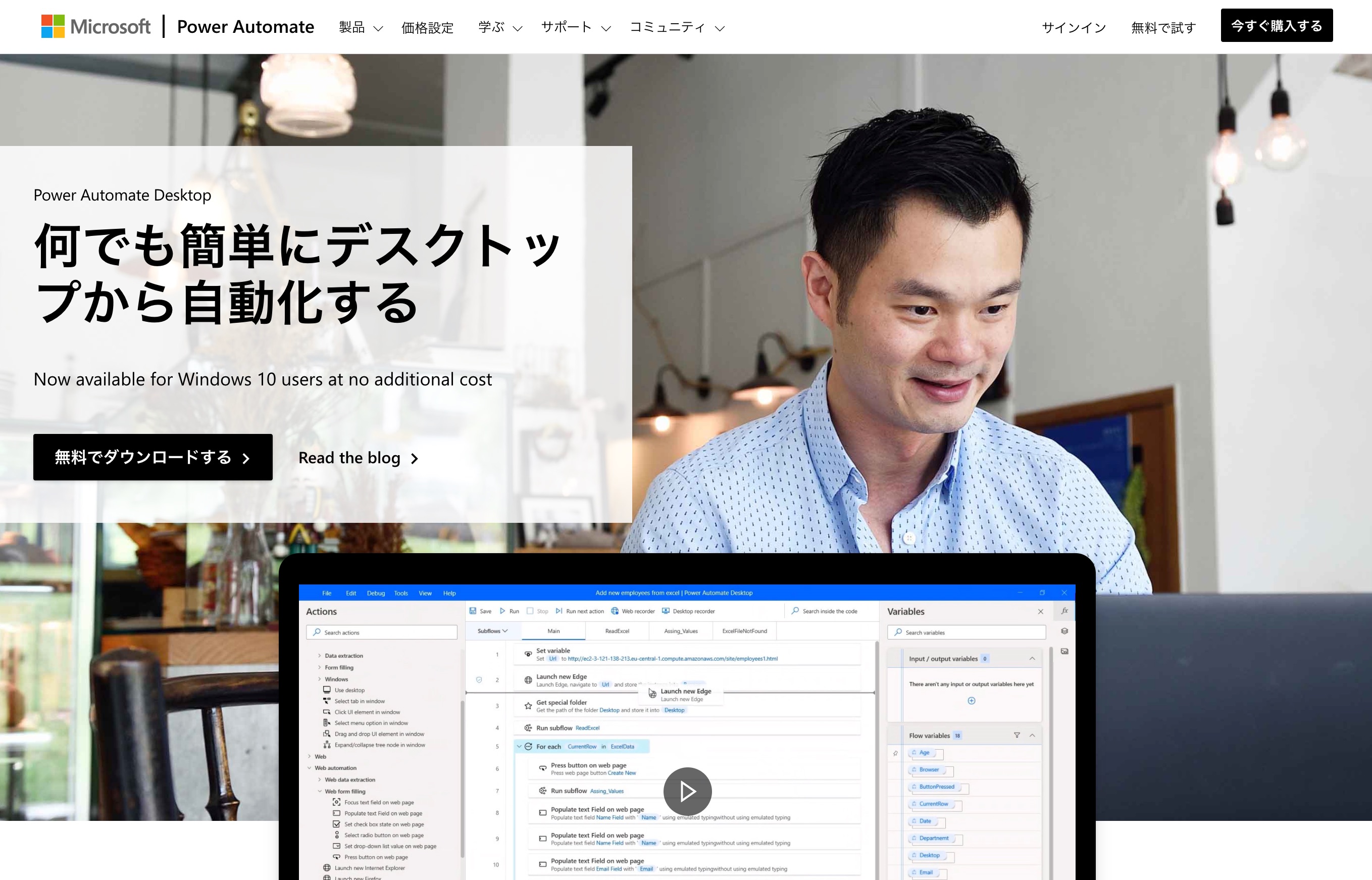Open the Power Automate home link
1372x880 pixels.
(x=245, y=27)
